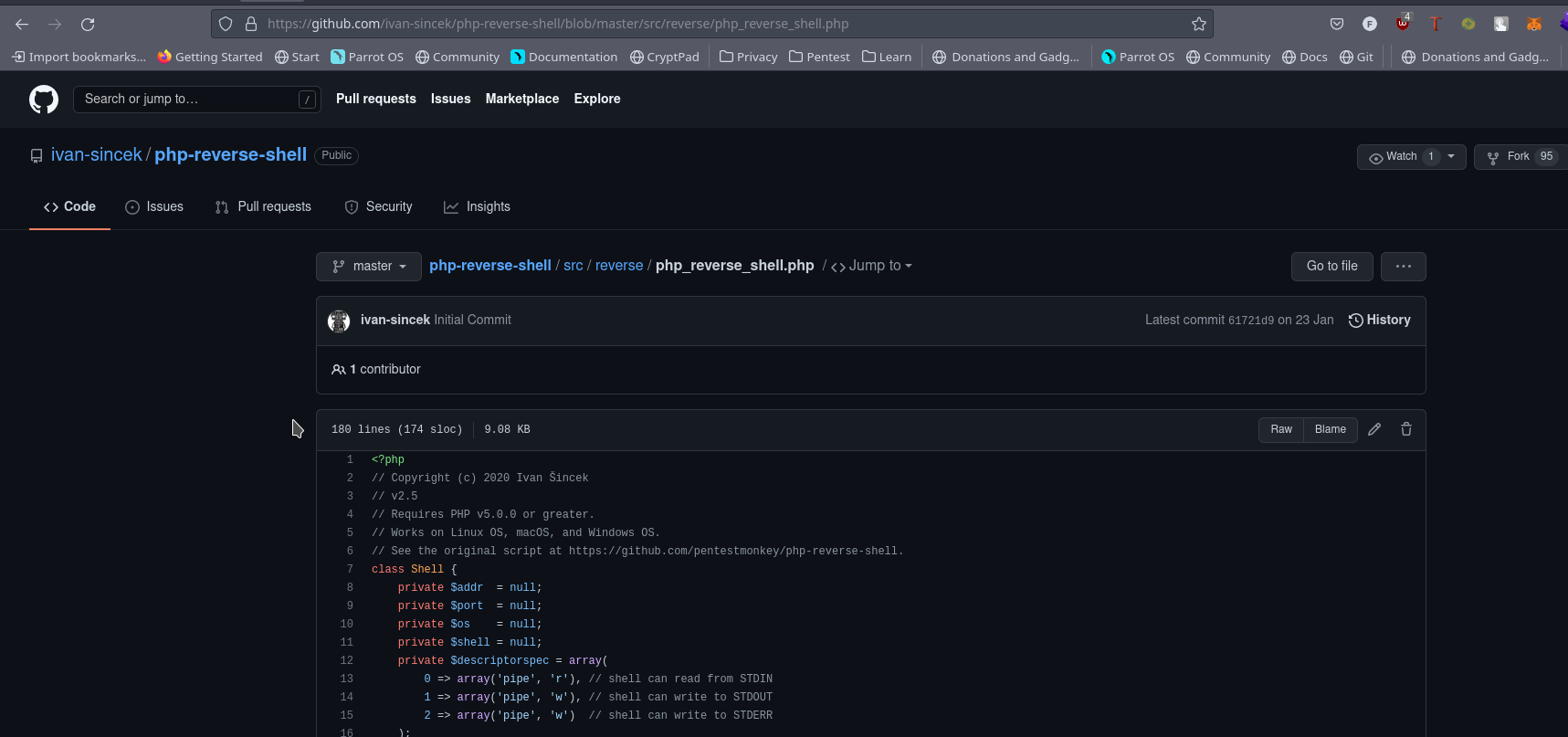Open the first Parrot OS bookmark
Image resolution: width=1568 pixels, height=737 pixels.
tap(367, 57)
